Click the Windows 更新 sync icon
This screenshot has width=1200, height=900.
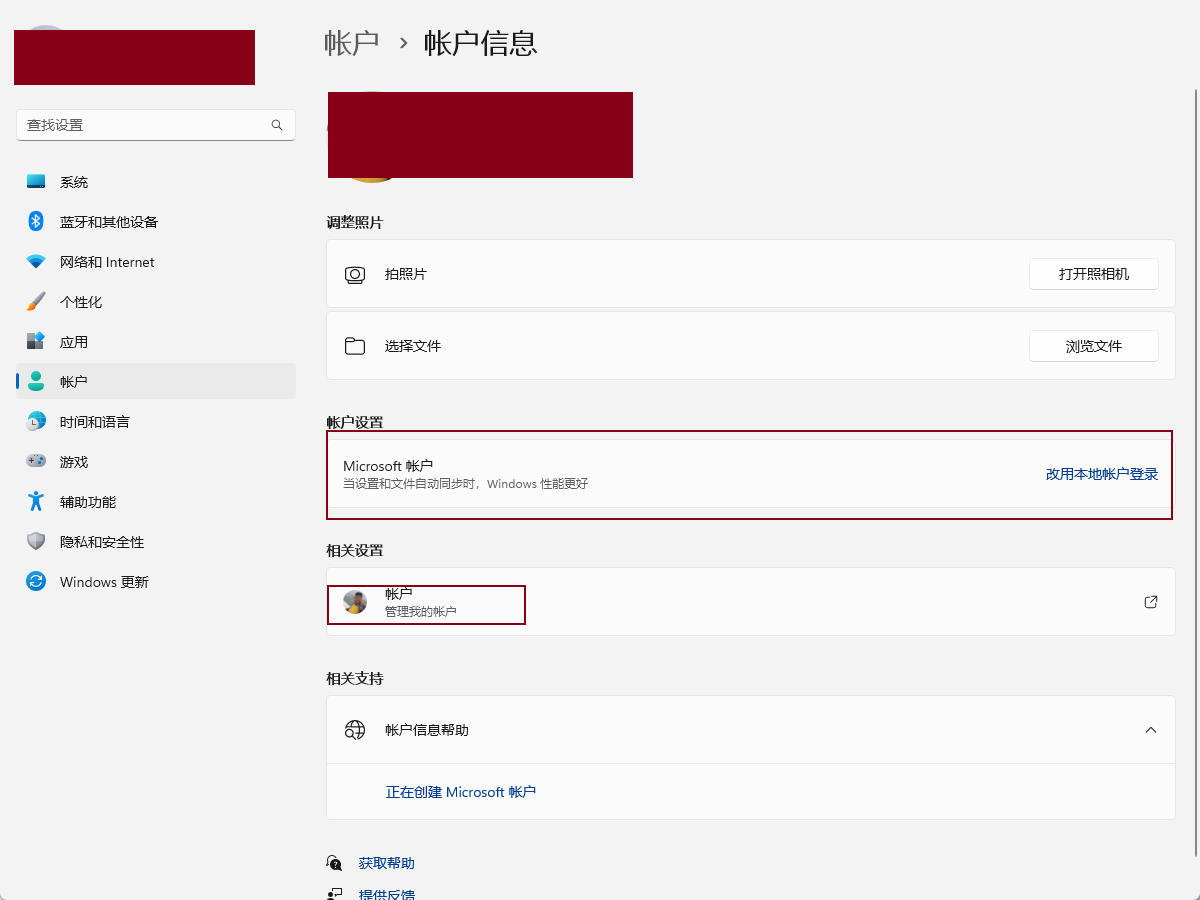(36, 582)
